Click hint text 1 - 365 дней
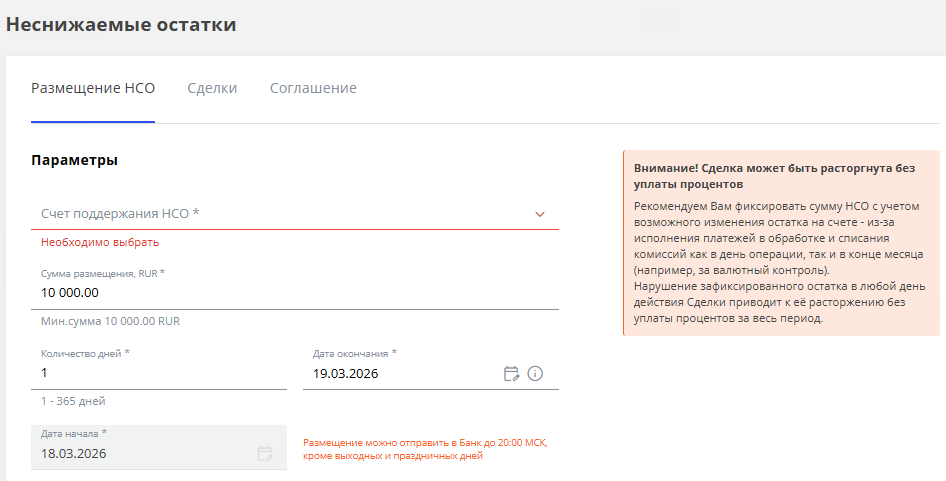Image resolution: width=946 pixels, height=481 pixels. 73,401
